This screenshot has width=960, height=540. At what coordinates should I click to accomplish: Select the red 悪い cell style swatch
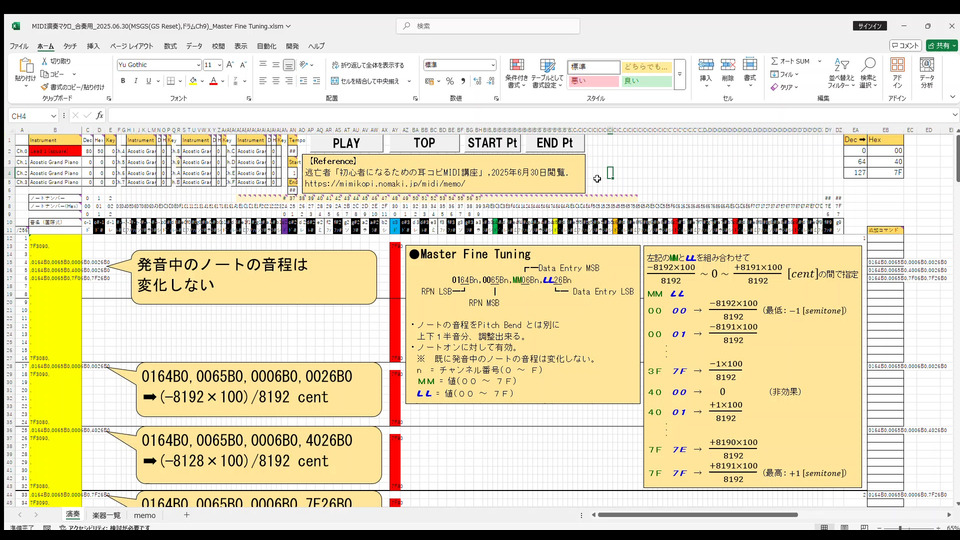click(x=592, y=81)
